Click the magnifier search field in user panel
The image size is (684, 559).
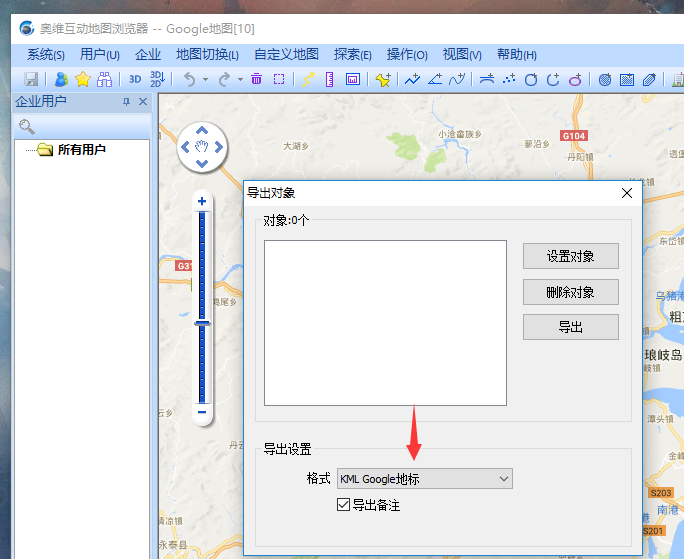[x=82, y=127]
